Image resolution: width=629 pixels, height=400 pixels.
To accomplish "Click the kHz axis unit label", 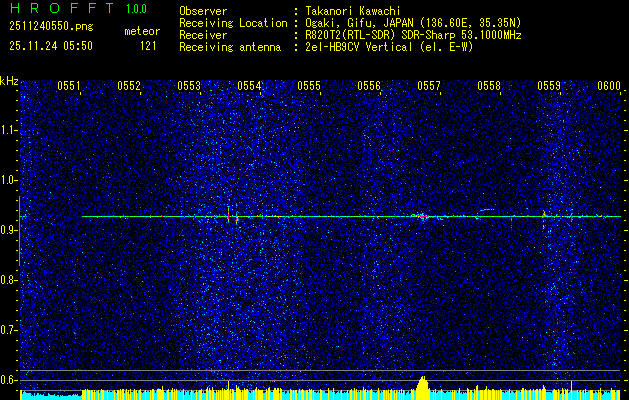I will [9, 81].
